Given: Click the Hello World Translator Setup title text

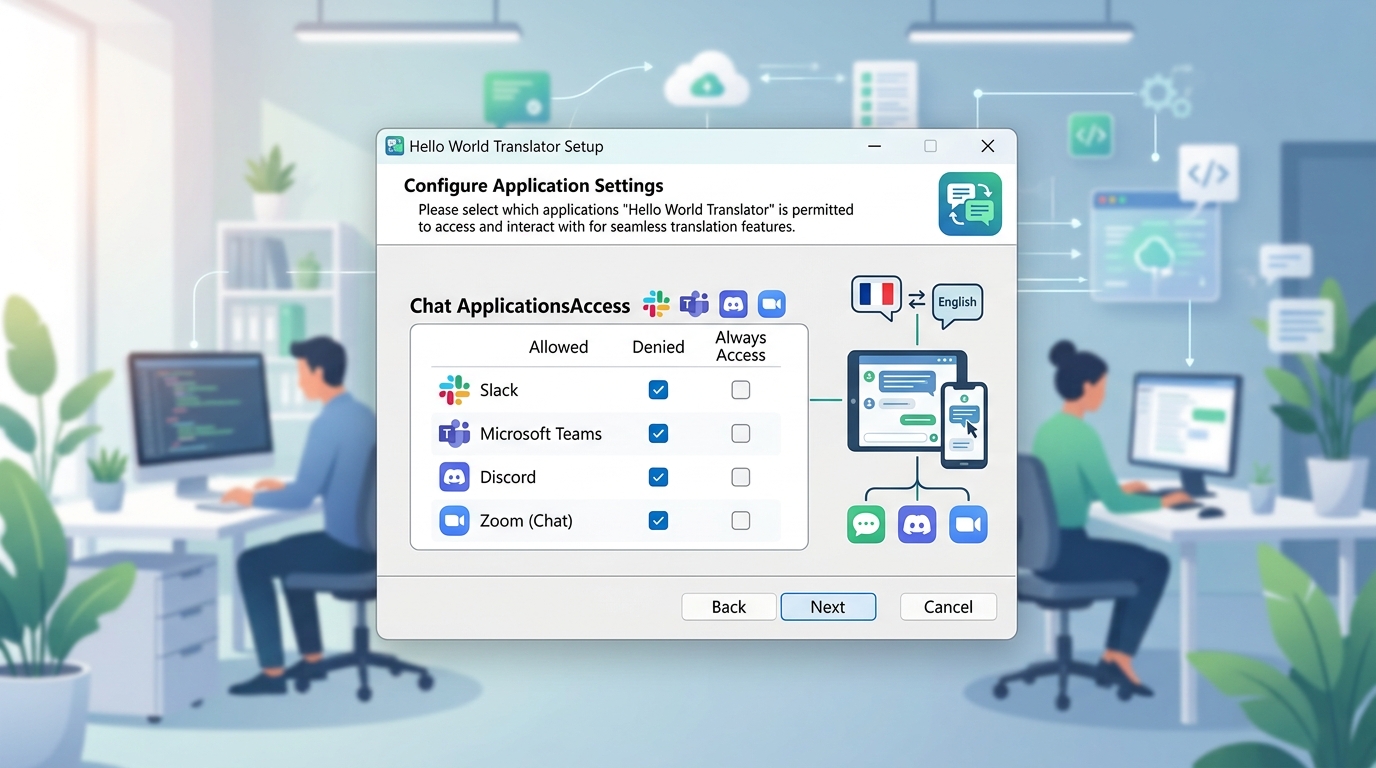Looking at the screenshot, I should (506, 146).
